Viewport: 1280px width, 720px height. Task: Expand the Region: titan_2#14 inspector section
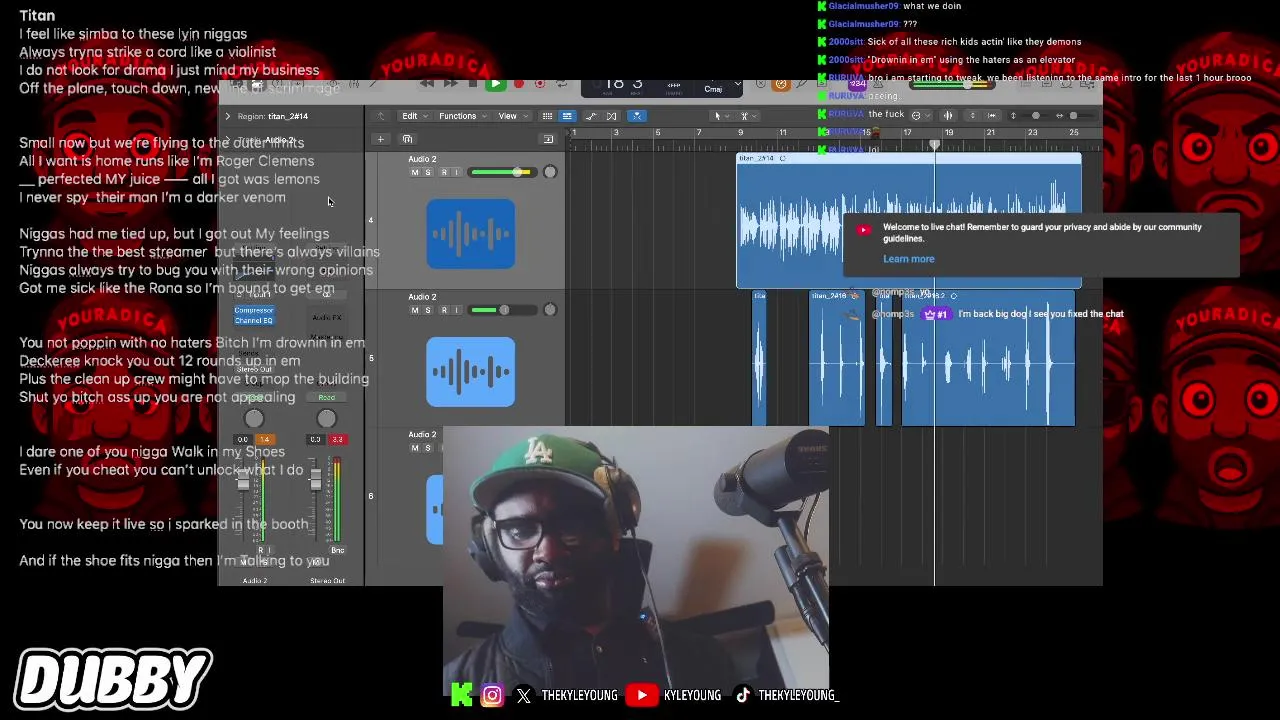(x=227, y=116)
